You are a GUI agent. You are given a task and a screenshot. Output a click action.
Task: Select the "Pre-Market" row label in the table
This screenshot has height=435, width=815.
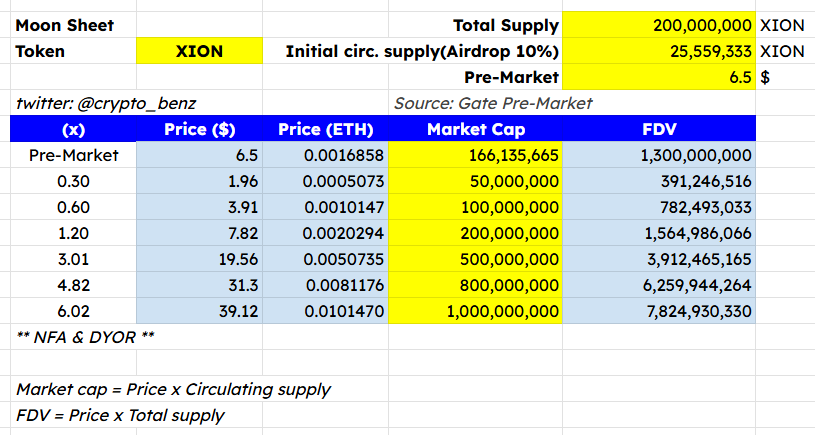pyautogui.click(x=73, y=155)
